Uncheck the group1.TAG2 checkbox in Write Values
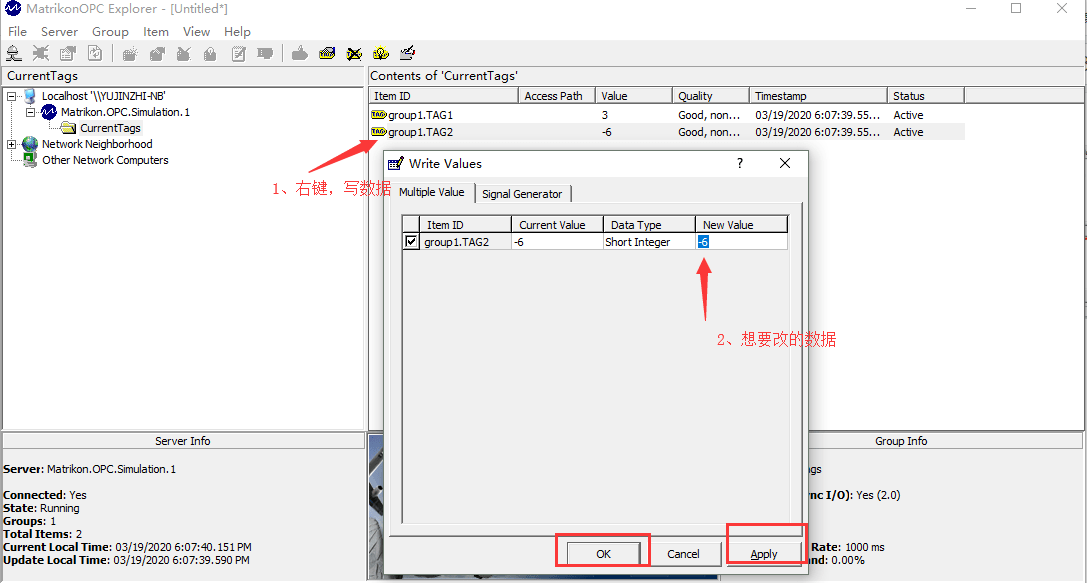This screenshot has height=583, width=1087. 411,241
